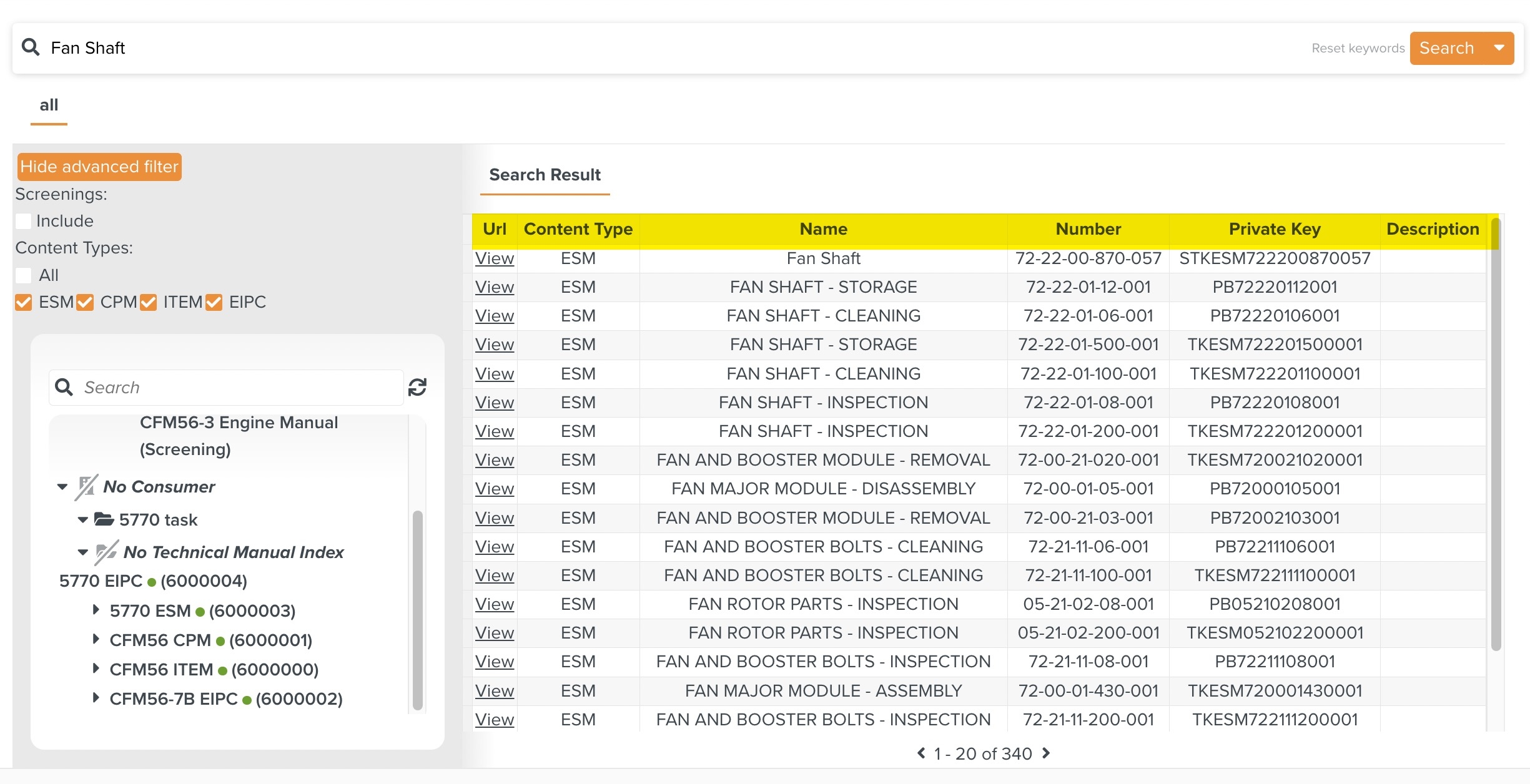Open View link for FAN MAJOR MODULE - DISASSEMBLY
The height and width of the screenshot is (784, 1530).
coord(495,489)
